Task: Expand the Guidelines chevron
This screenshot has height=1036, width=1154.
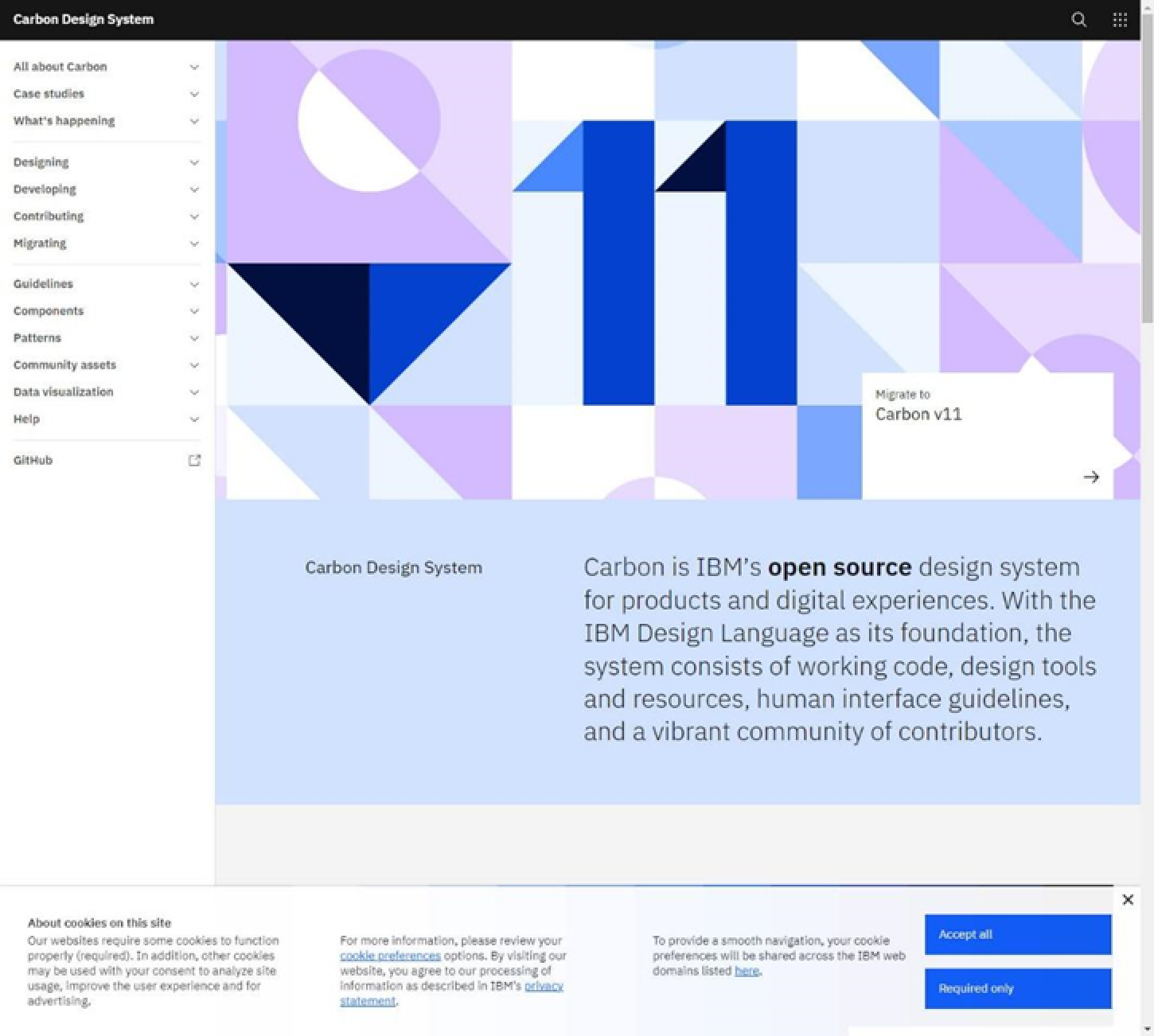Action: 194,285
